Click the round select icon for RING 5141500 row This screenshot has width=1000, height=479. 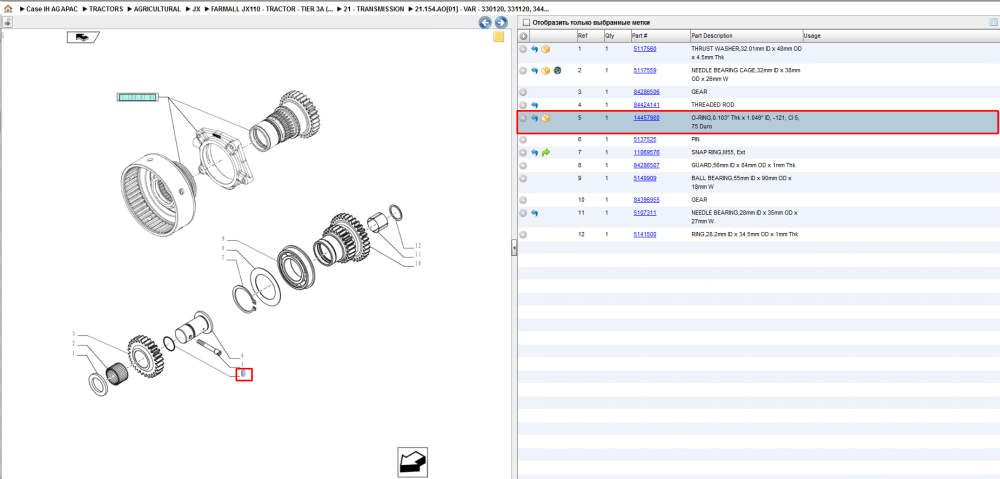523,235
